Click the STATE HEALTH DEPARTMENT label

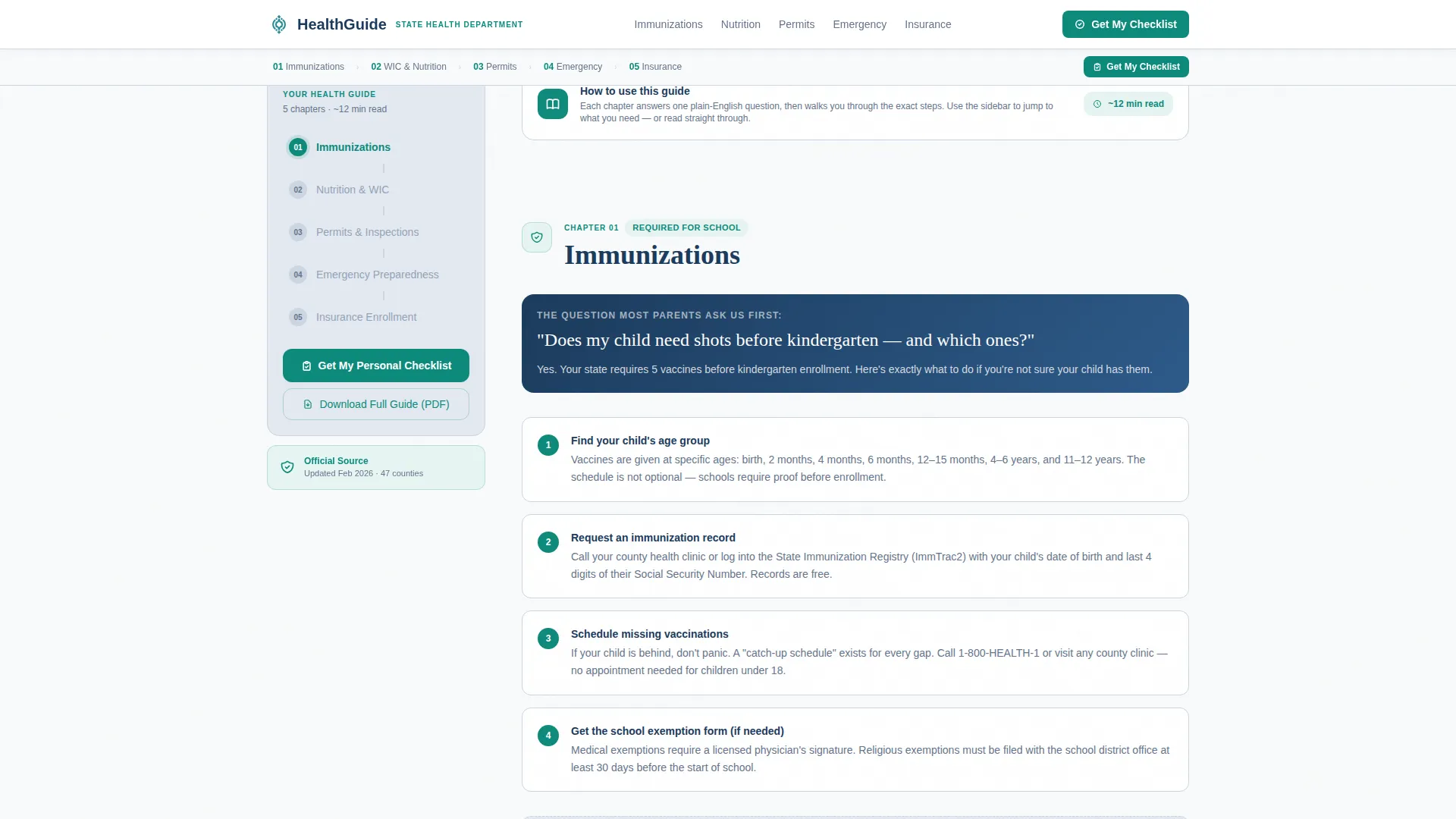(x=459, y=25)
